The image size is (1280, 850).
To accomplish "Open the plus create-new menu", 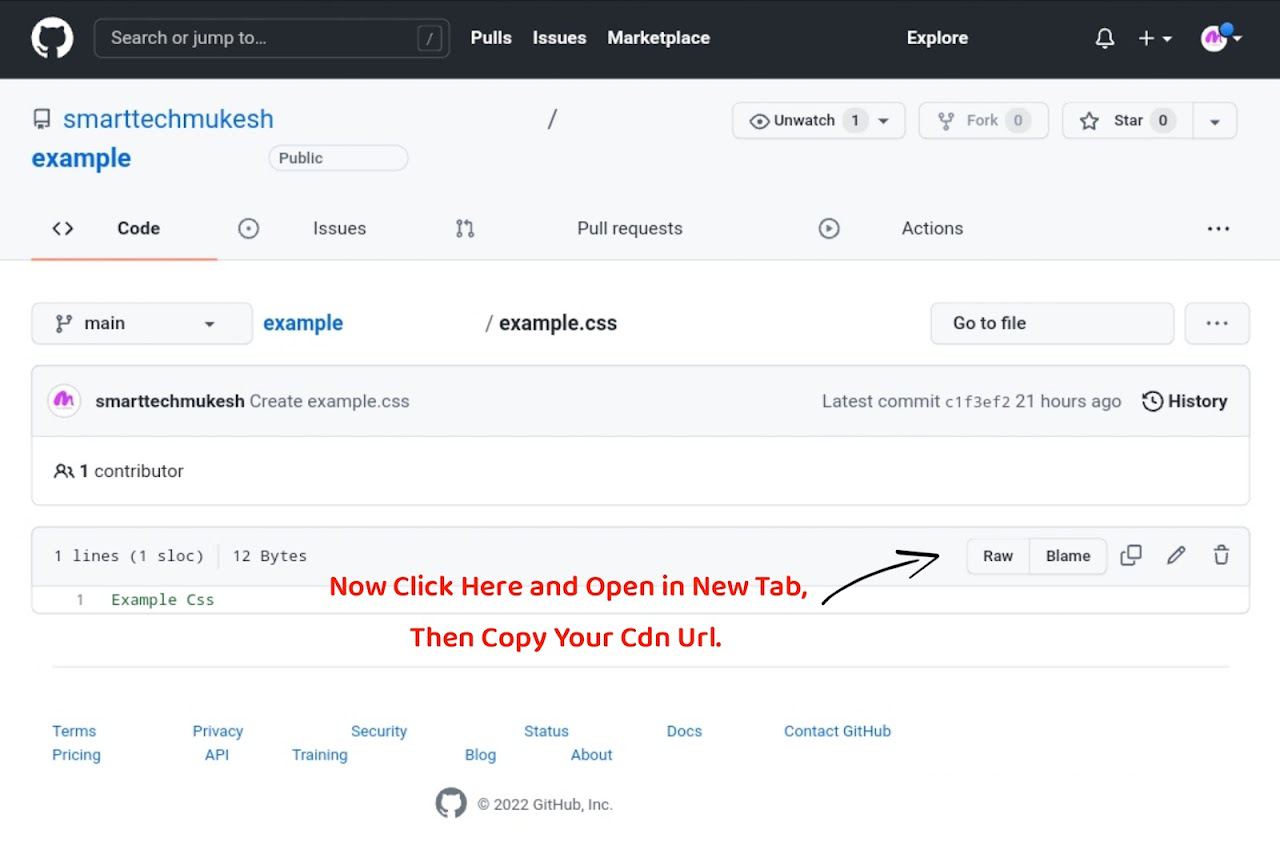I will [x=1155, y=38].
